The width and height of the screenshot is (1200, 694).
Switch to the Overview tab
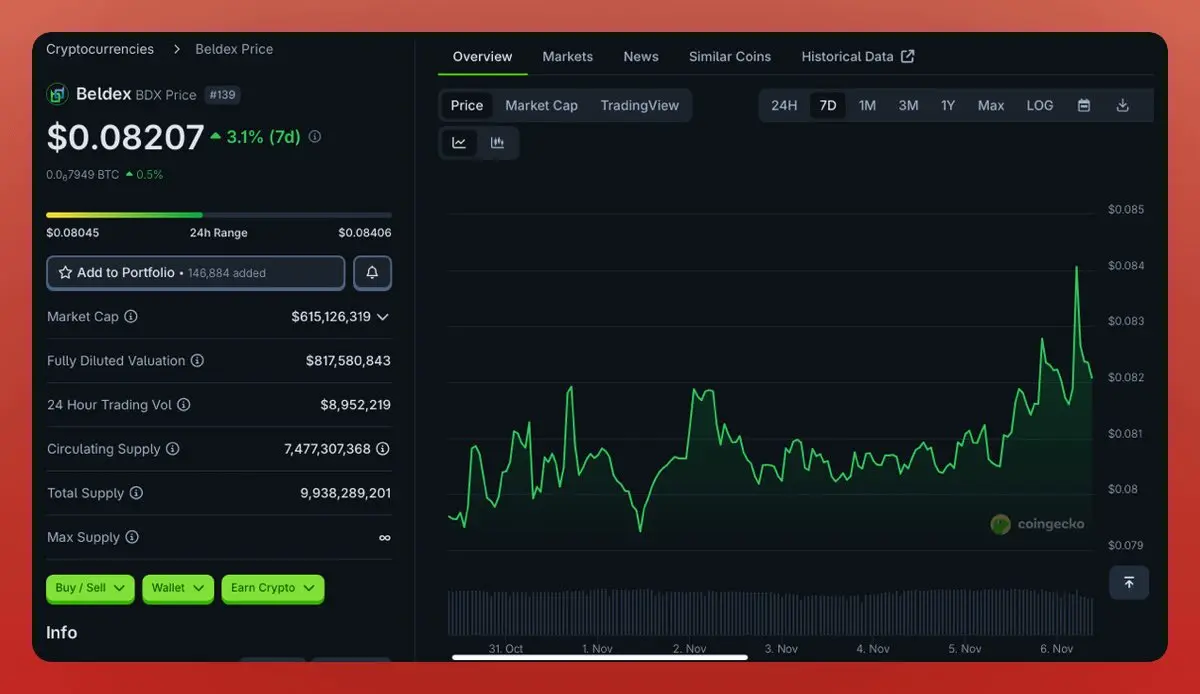(482, 56)
